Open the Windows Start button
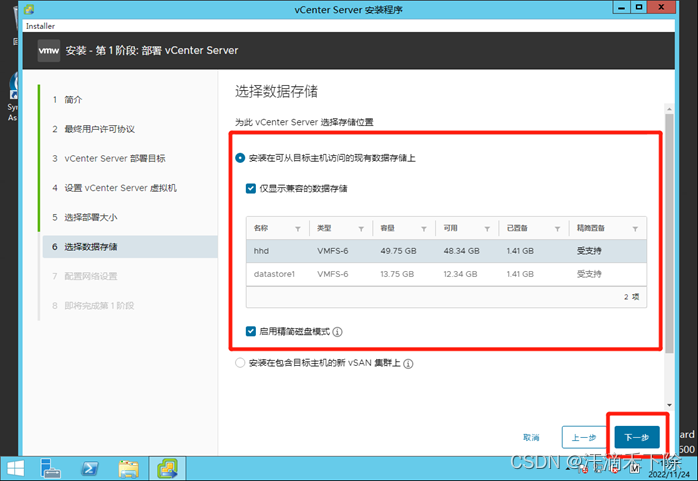The image size is (698, 481). tap(15, 469)
